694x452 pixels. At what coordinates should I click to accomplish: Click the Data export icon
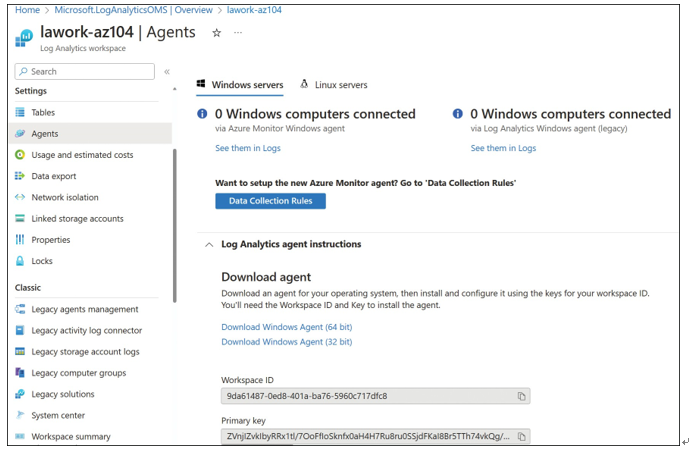pyautogui.click(x=20, y=176)
